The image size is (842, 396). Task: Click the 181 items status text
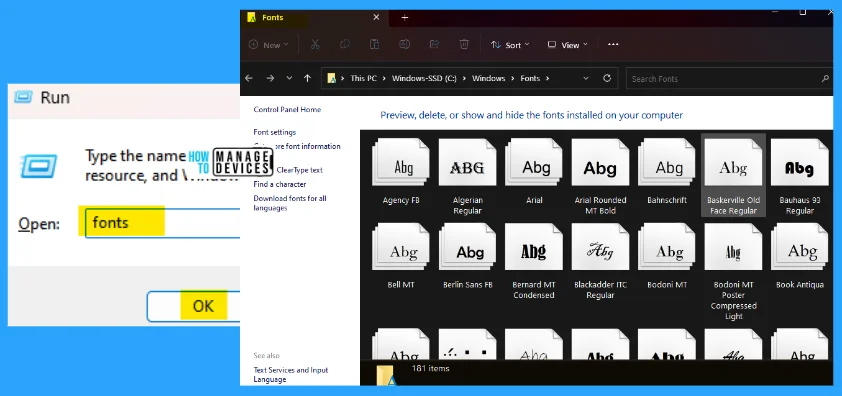click(431, 369)
